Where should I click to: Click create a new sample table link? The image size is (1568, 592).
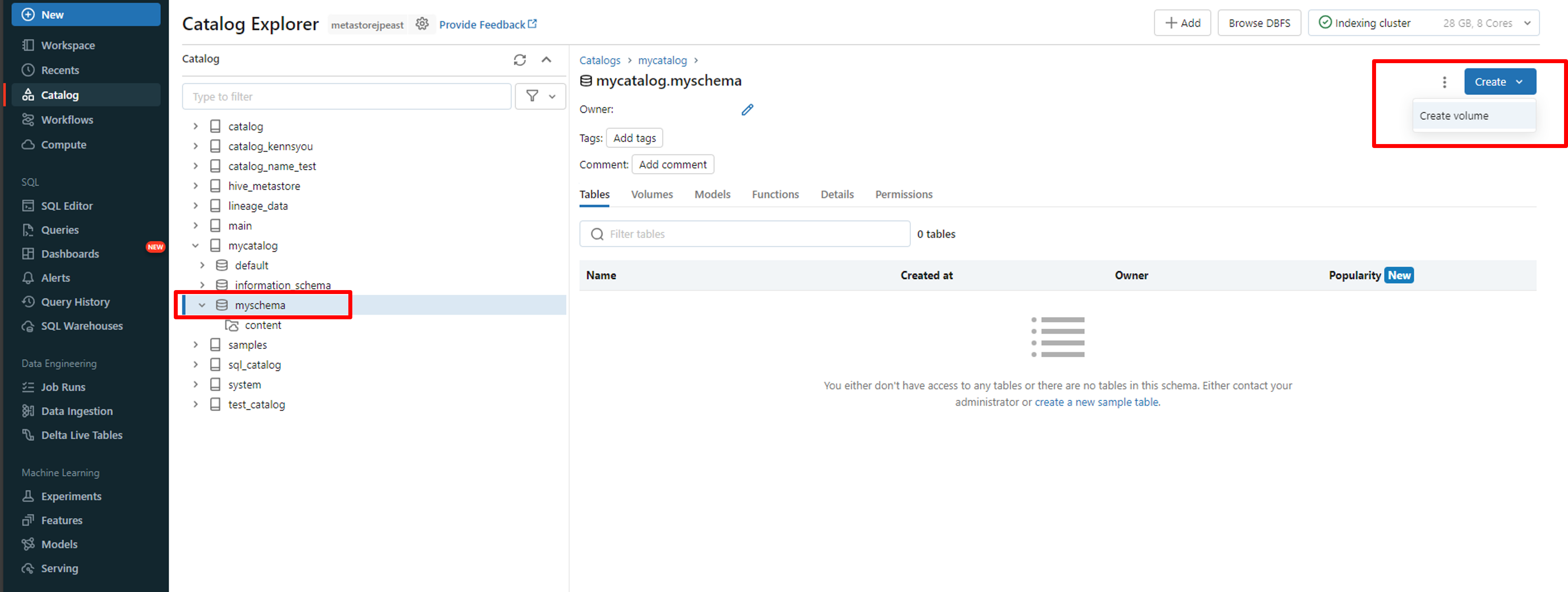click(x=1097, y=402)
